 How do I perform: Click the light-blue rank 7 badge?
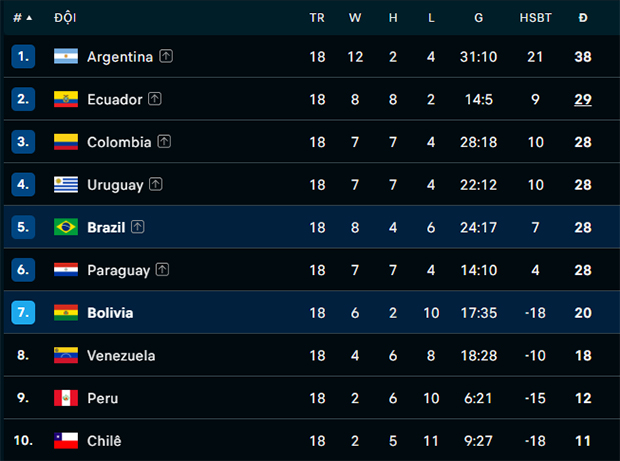pos(23,312)
